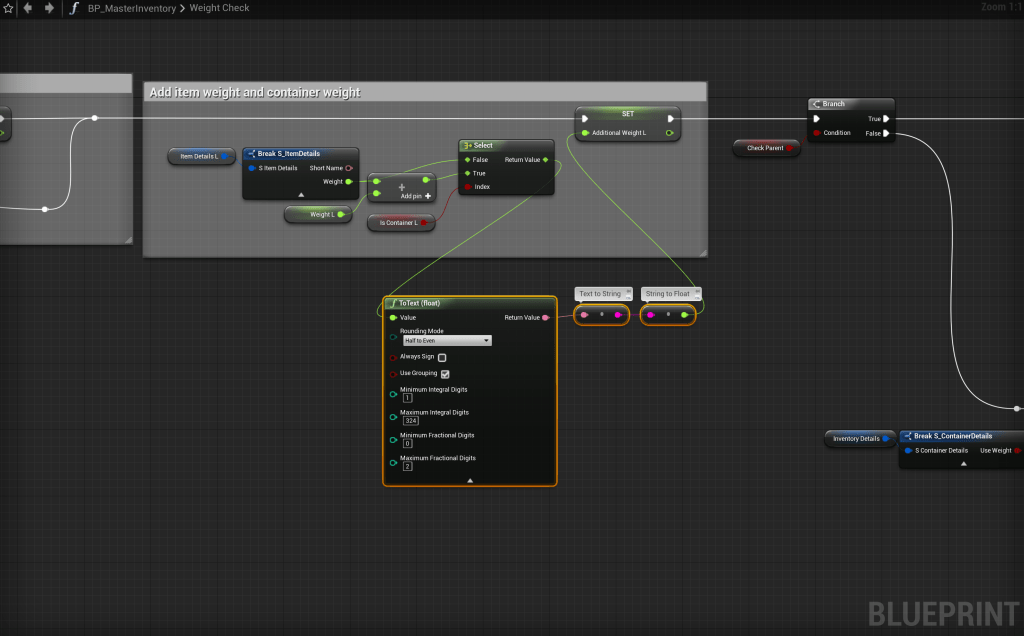Click Weight Check in the breadcrumb
The width and height of the screenshot is (1024, 636).
pos(219,8)
